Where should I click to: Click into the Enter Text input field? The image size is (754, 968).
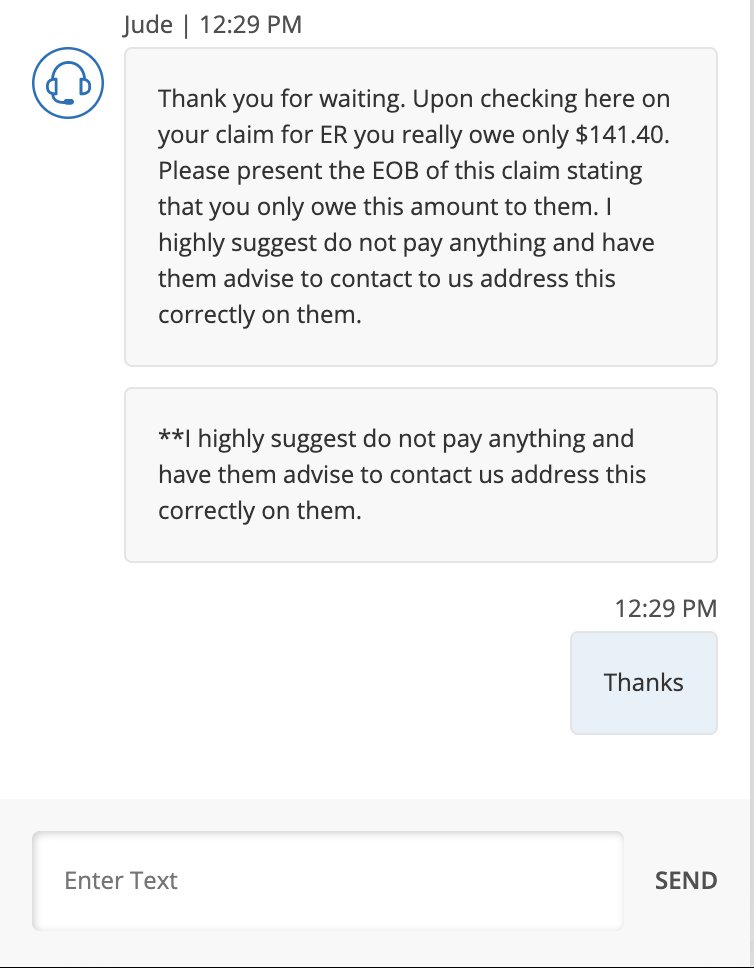click(327, 881)
